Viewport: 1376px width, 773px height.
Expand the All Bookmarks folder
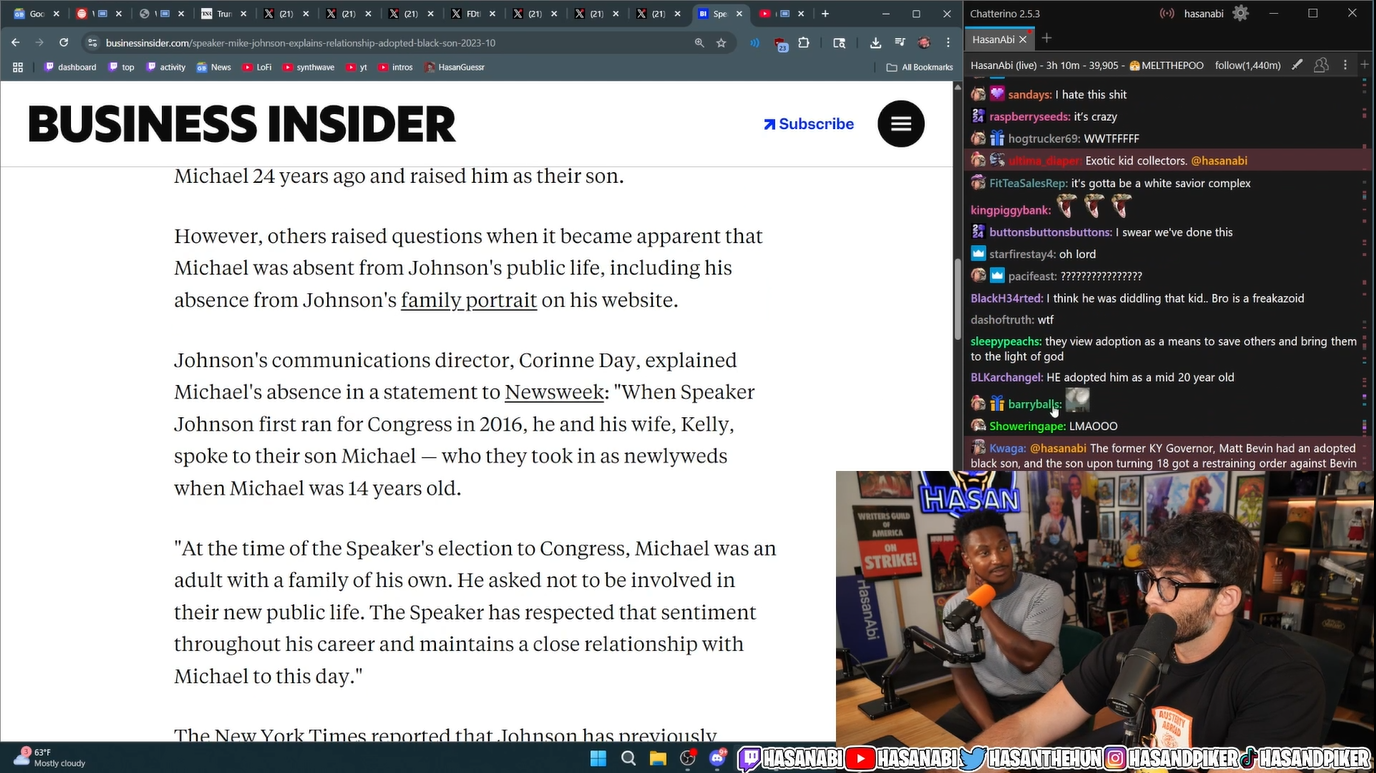(x=920, y=67)
